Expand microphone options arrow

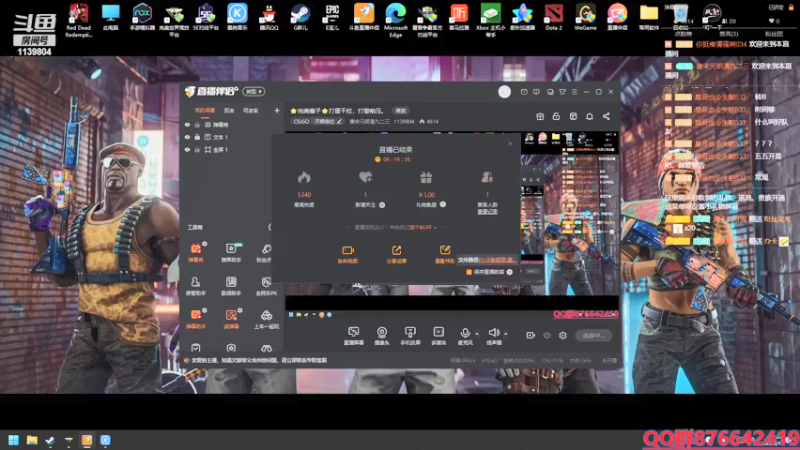click(477, 334)
